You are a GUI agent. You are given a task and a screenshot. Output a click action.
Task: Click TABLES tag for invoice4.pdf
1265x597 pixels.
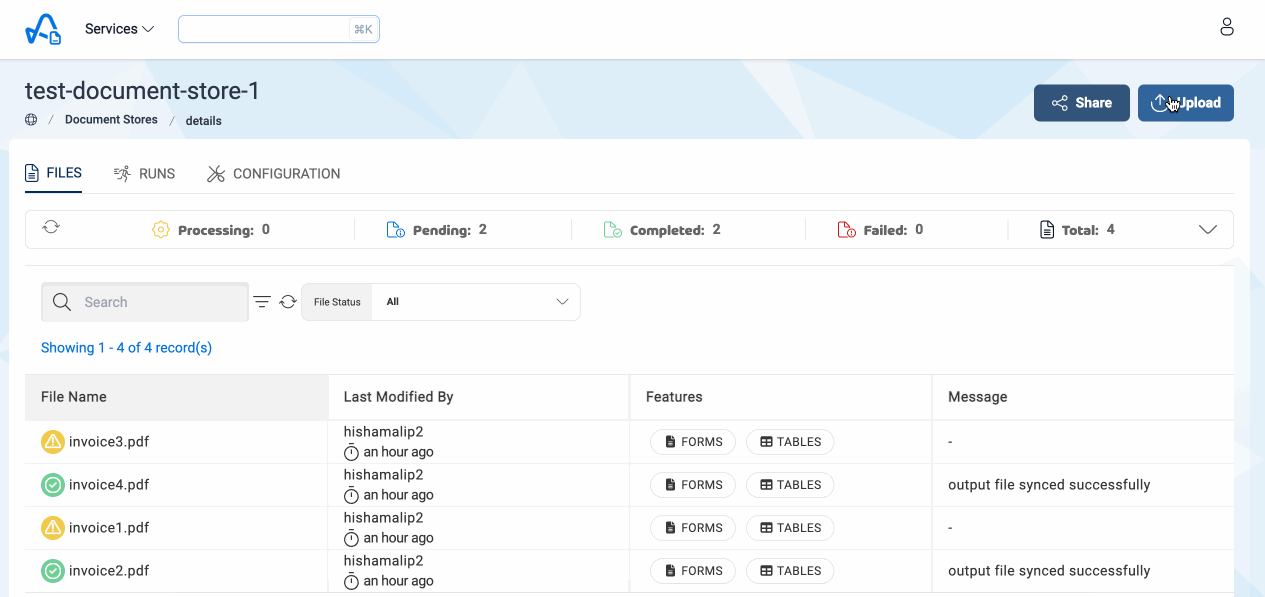coord(790,485)
